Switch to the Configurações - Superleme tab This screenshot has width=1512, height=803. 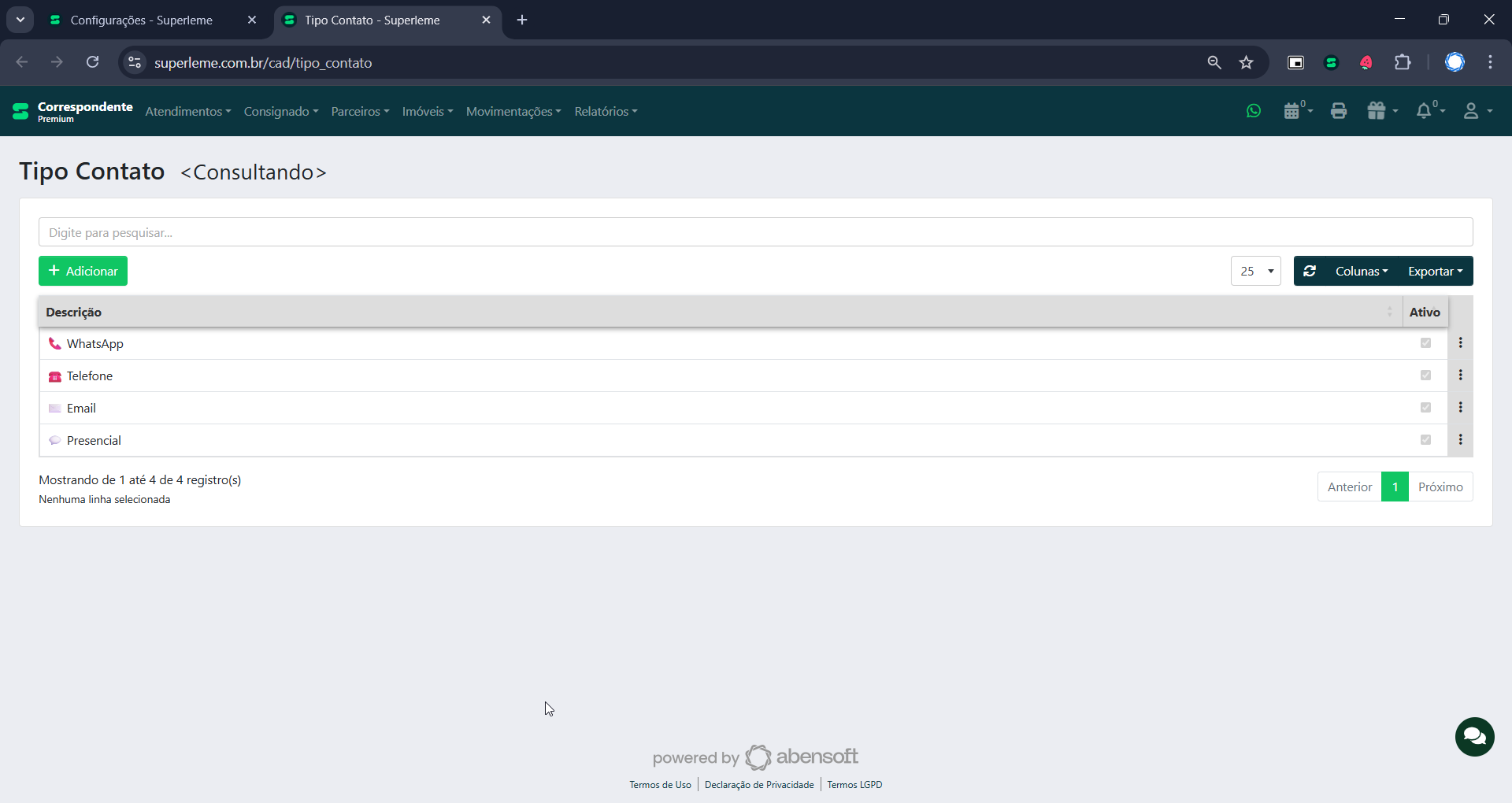(x=142, y=20)
